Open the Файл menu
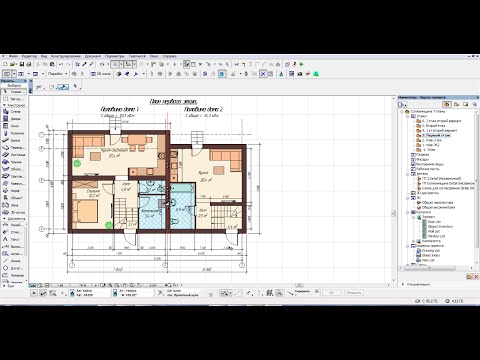The width and height of the screenshot is (480, 360). 13,56
